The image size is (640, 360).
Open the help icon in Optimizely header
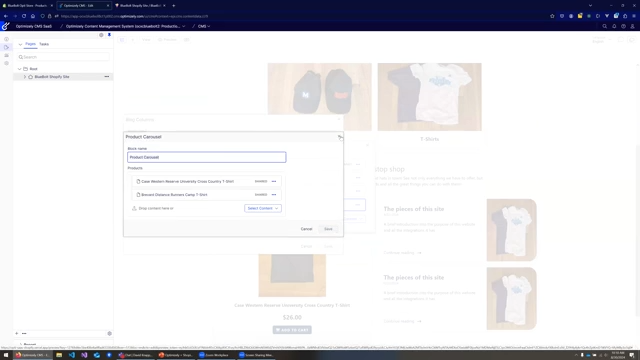(x=623, y=26)
